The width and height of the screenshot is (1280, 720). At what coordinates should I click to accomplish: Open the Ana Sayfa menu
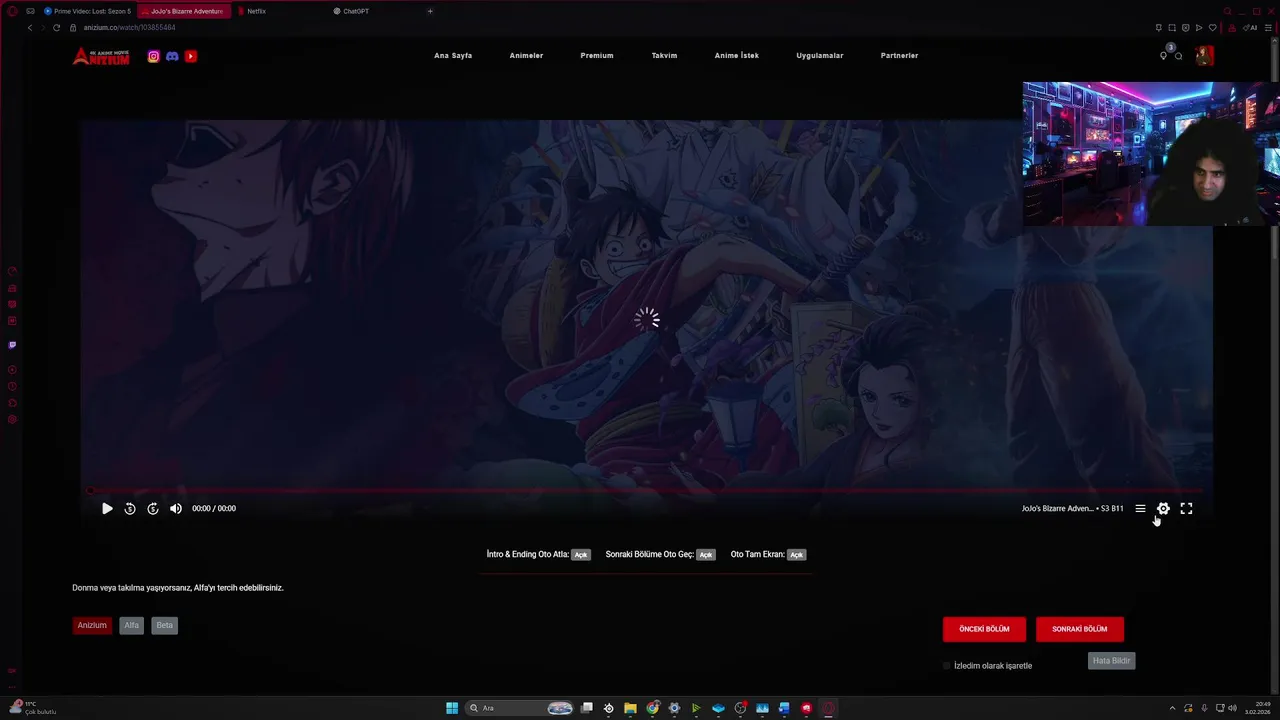453,56
